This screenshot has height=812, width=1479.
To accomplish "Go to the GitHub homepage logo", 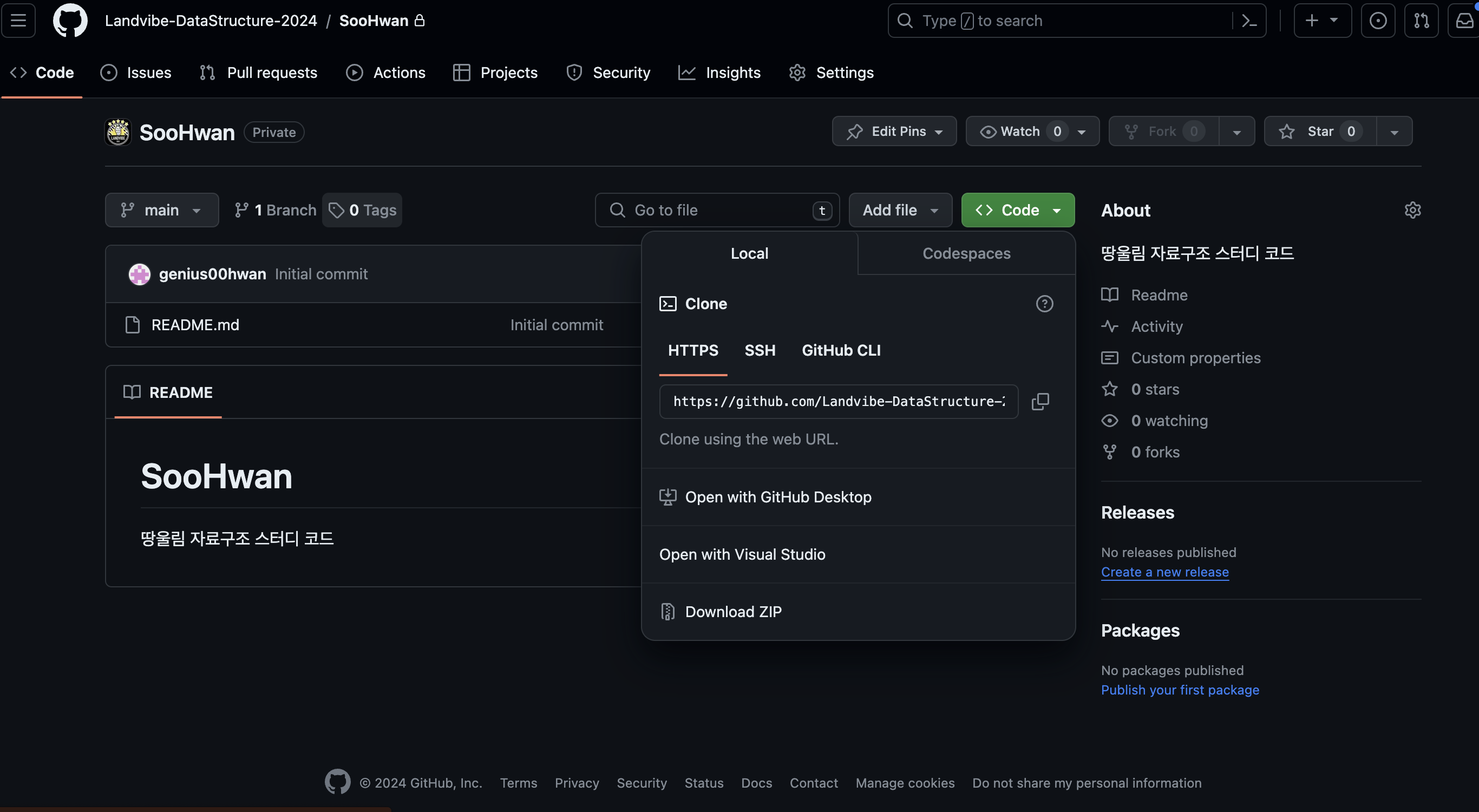I will pyautogui.click(x=70, y=21).
